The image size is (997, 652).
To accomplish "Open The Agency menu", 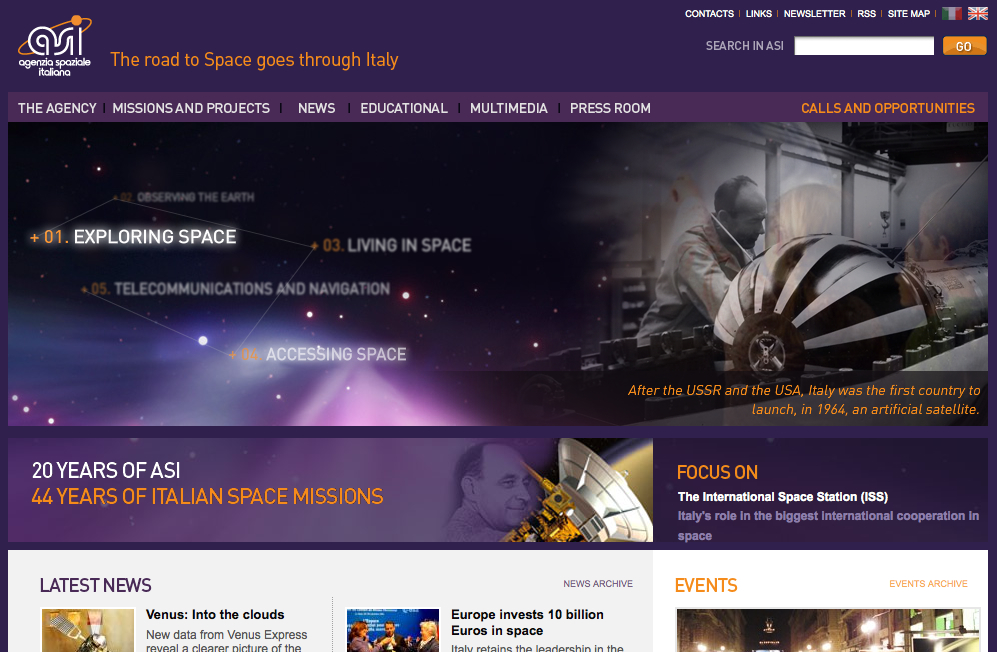I will pyautogui.click(x=57, y=108).
